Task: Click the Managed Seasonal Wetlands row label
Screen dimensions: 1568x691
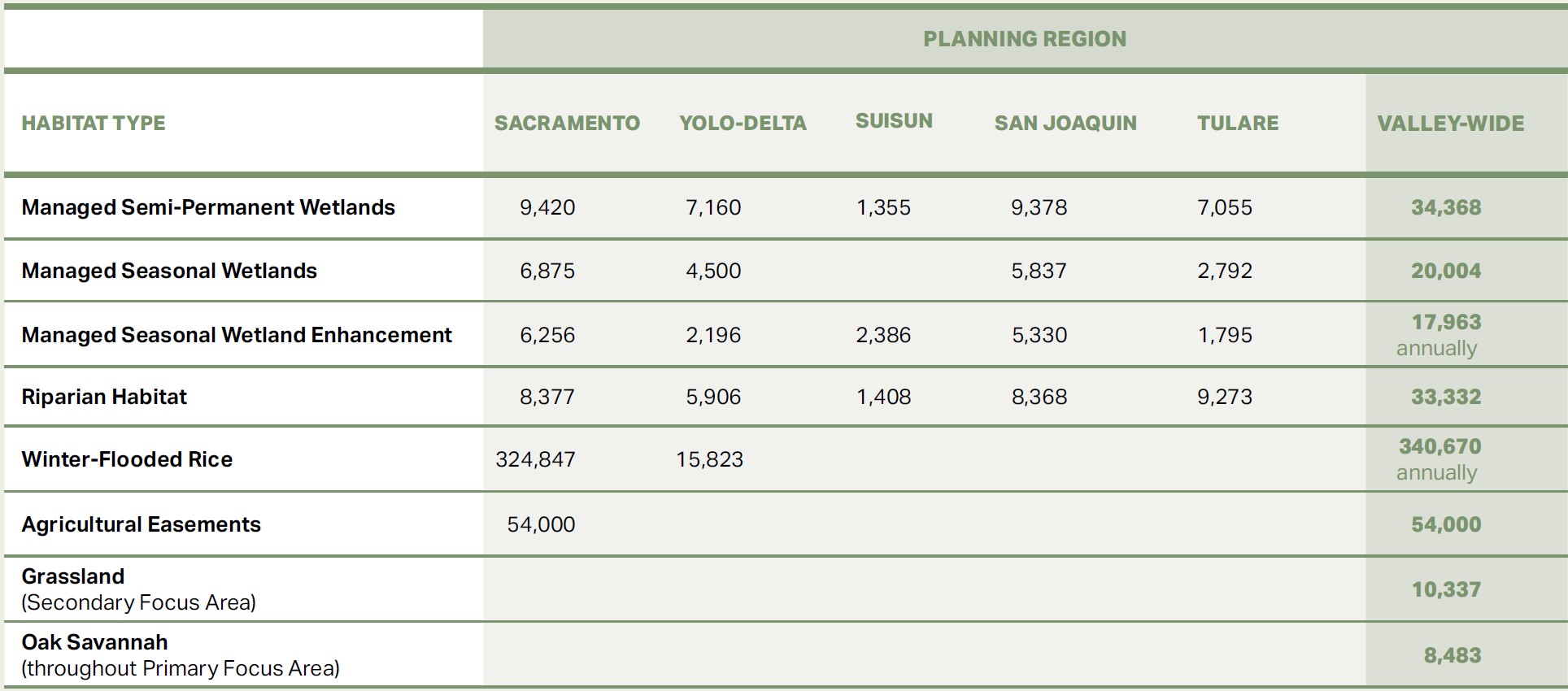Action: click(x=169, y=271)
